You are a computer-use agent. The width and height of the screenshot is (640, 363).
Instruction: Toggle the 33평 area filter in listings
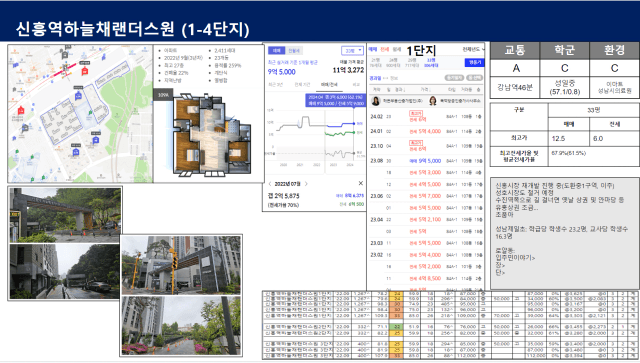[x=431, y=62]
